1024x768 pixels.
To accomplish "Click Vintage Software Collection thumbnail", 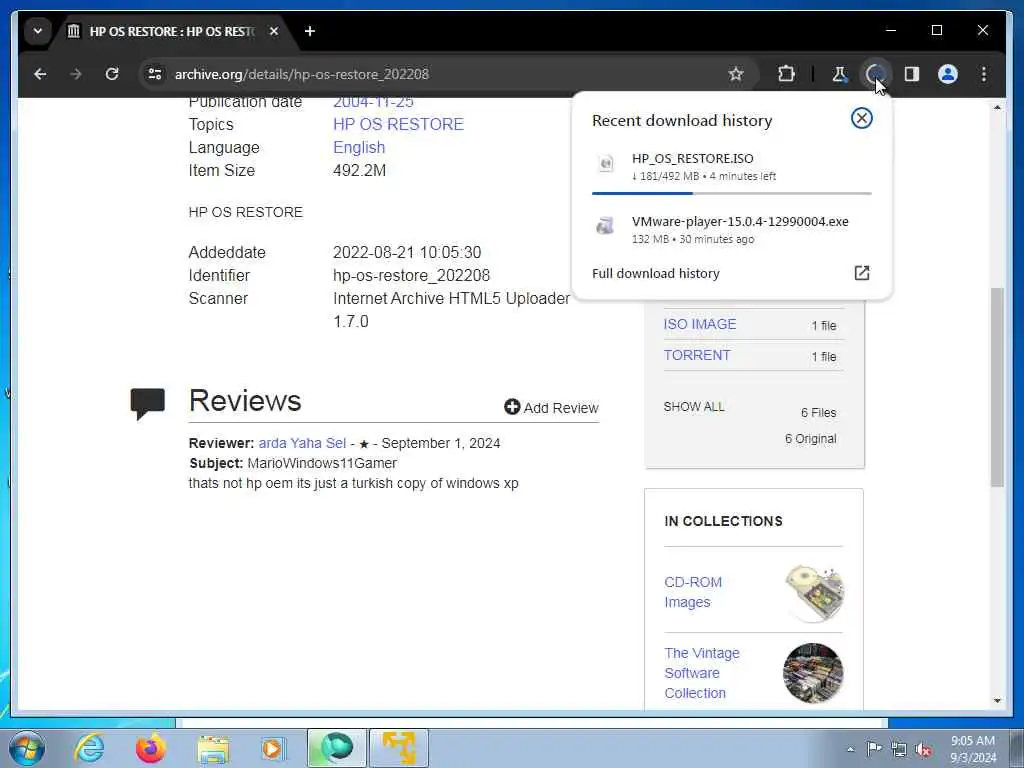I will click(813, 673).
